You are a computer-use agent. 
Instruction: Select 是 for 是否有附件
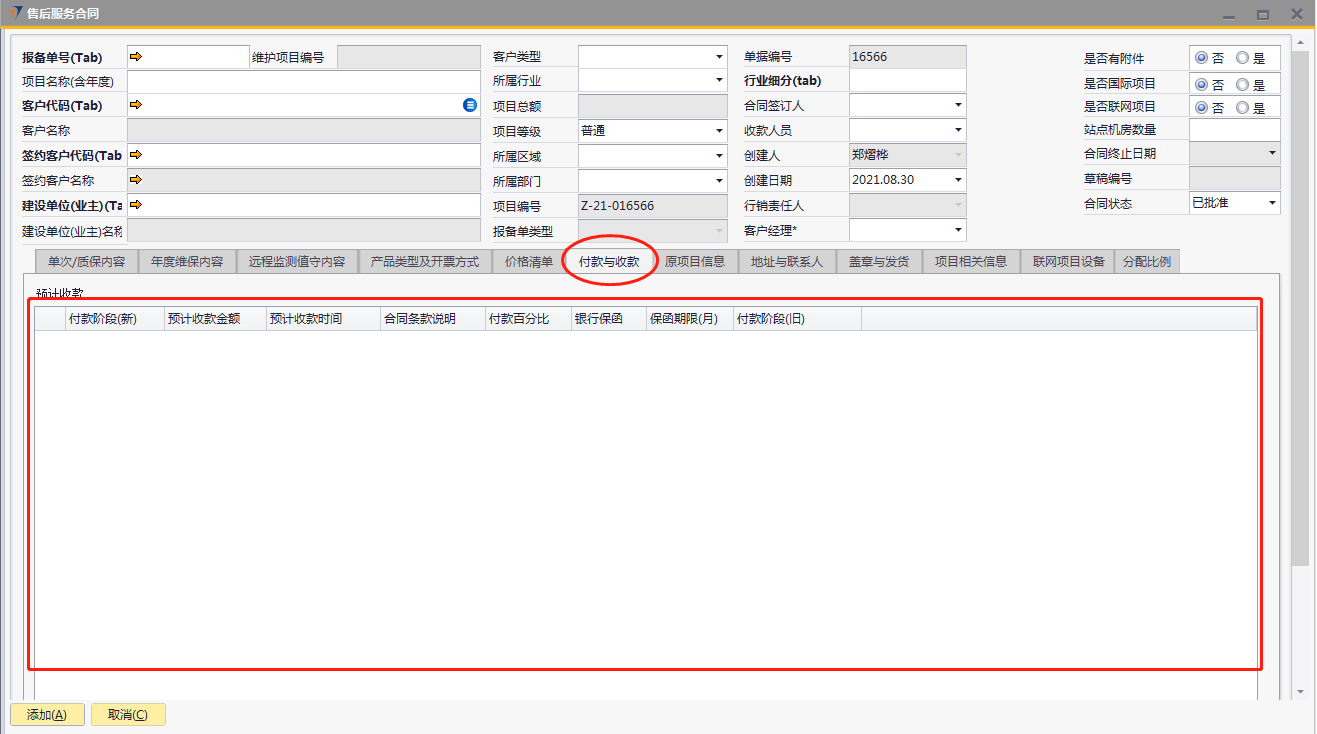(1243, 59)
